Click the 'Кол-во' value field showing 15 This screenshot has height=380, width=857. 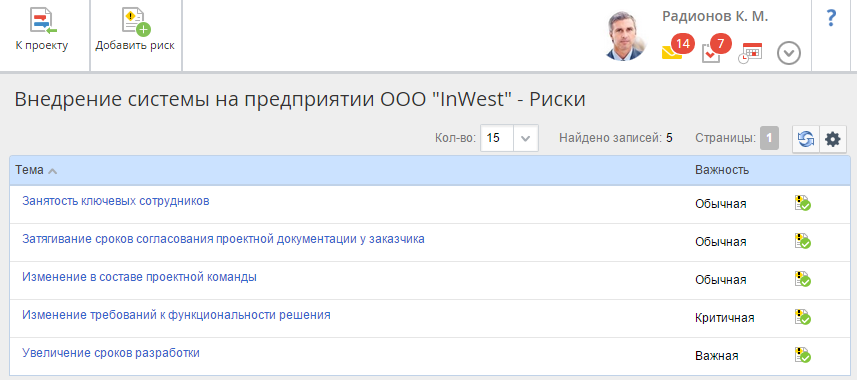pyautogui.click(x=497, y=138)
